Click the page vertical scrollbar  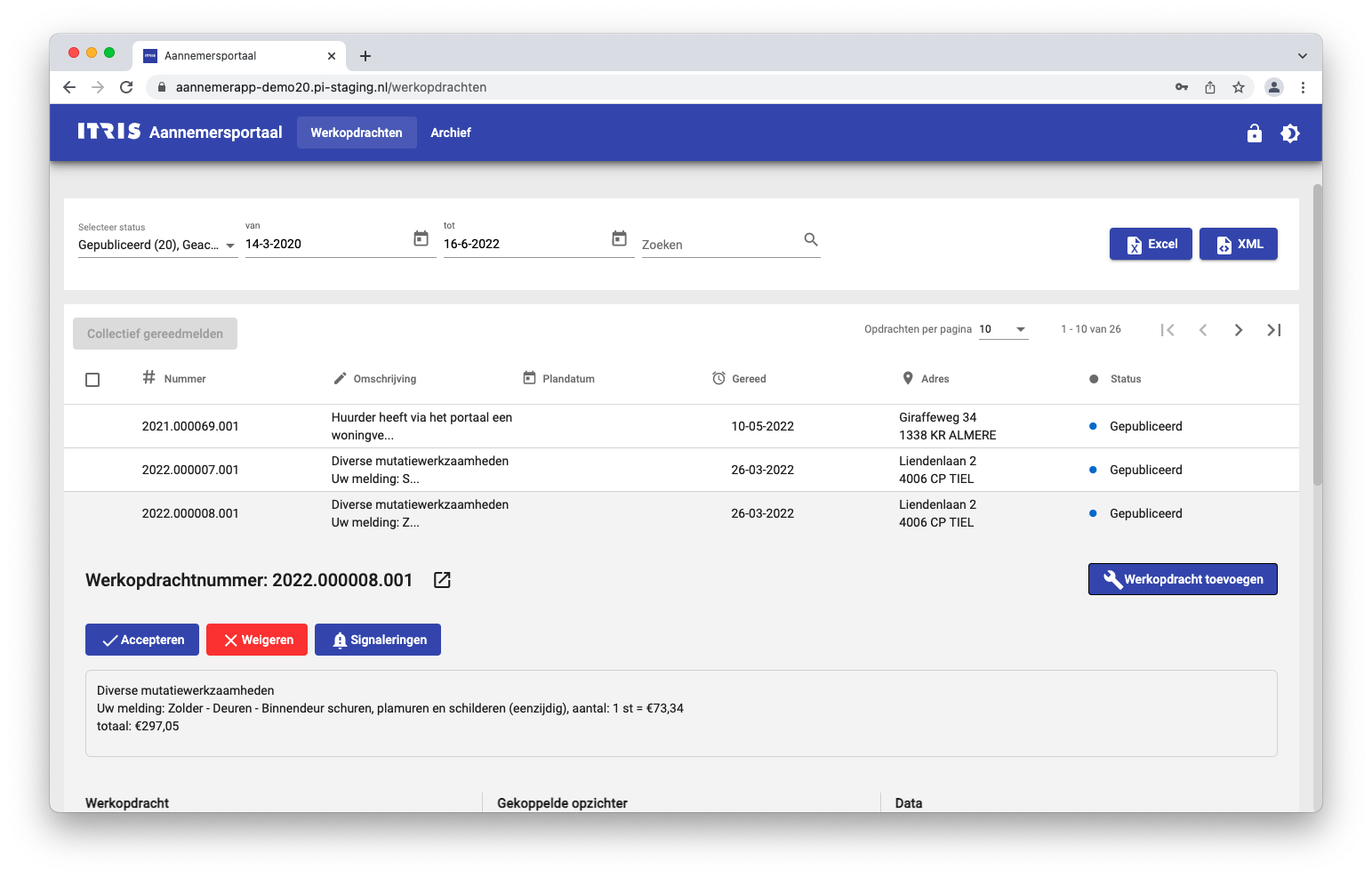click(1317, 334)
